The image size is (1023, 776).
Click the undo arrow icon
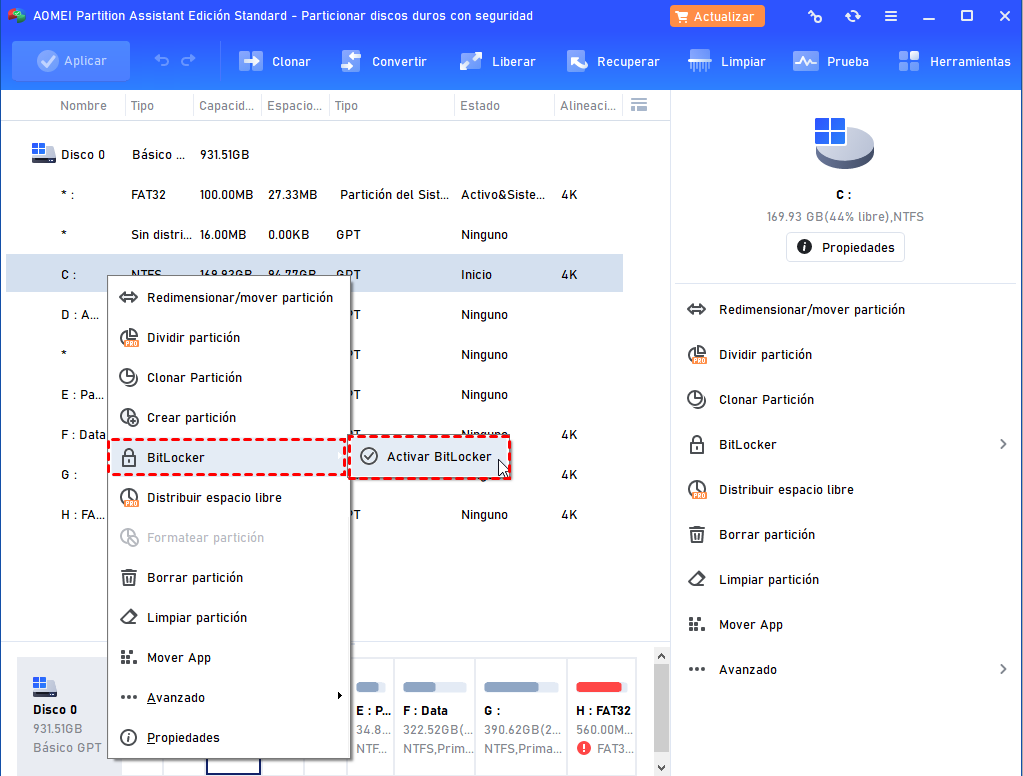(162, 61)
